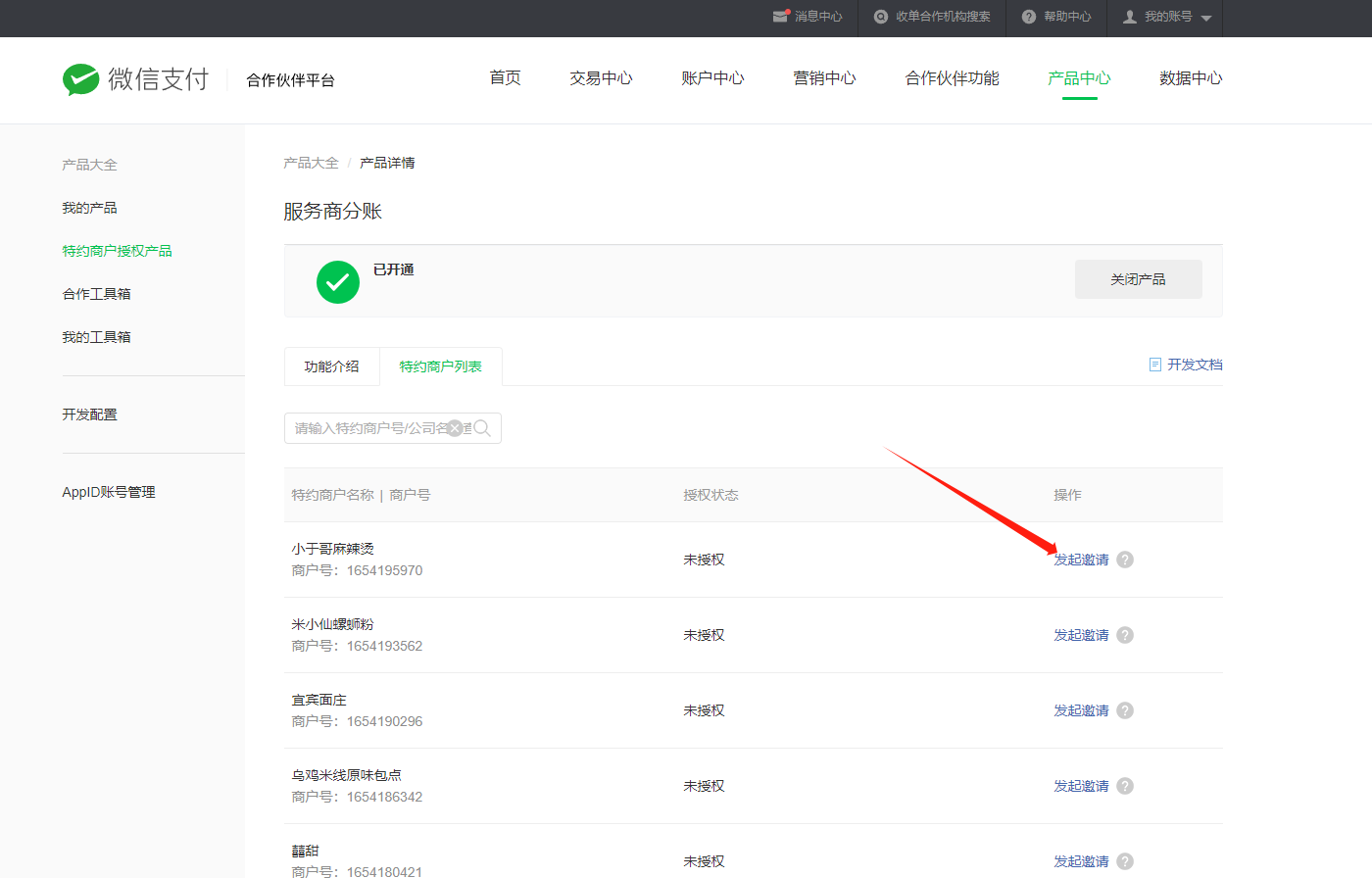Open the 消息中心 envelope icon
1372x878 pixels.
point(781,16)
